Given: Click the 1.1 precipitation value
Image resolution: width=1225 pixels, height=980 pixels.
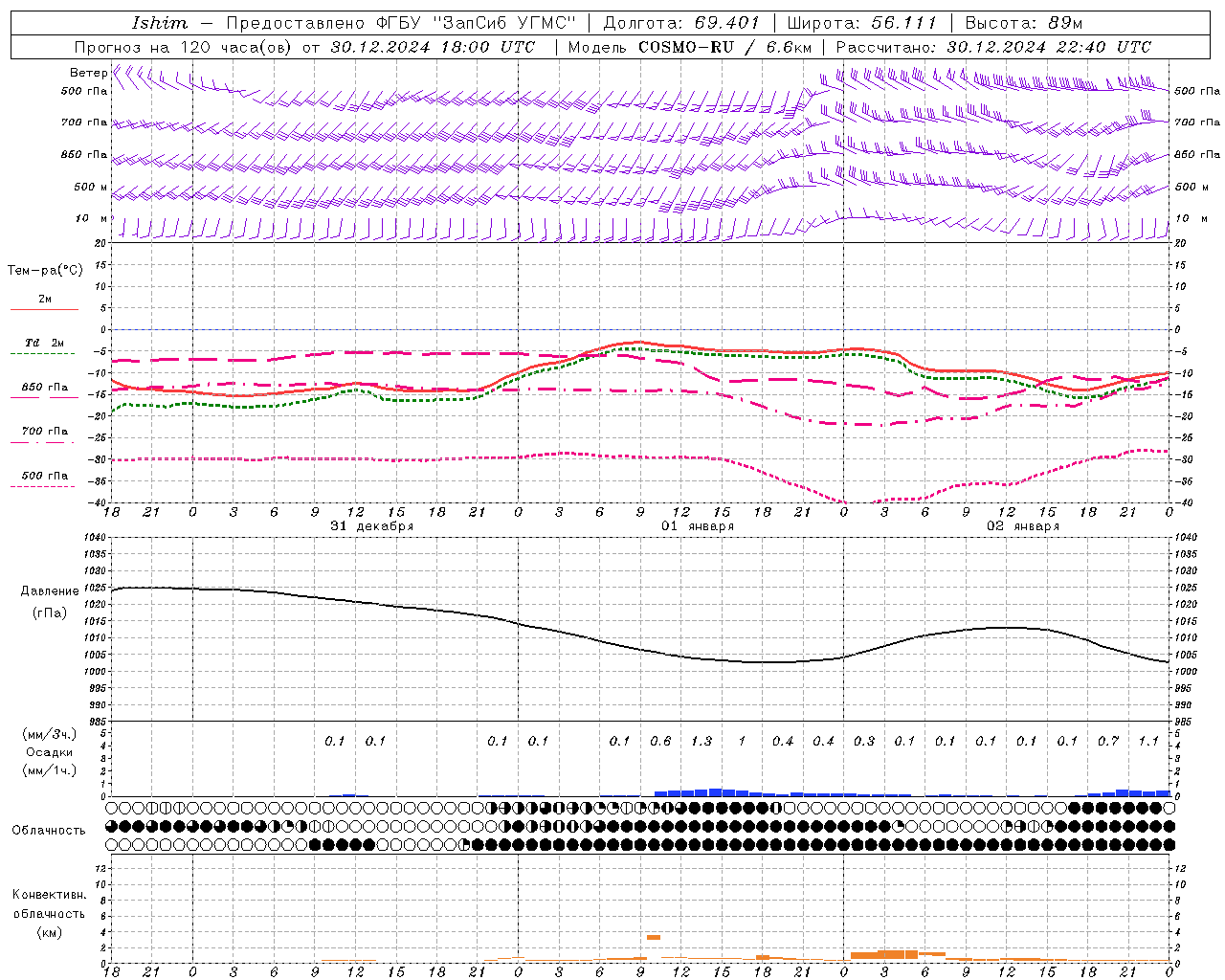Looking at the screenshot, I should [x=1148, y=741].
